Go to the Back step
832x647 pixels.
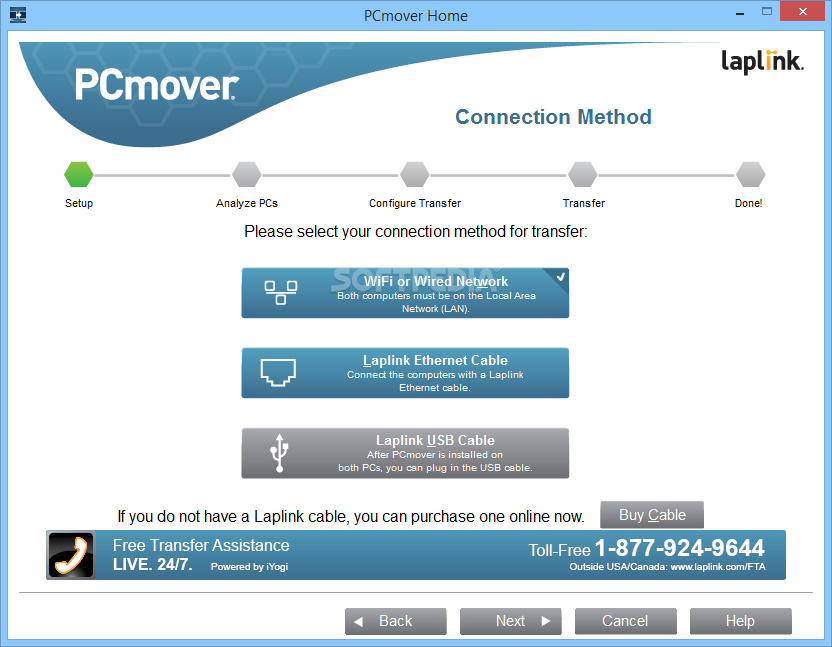coord(395,621)
